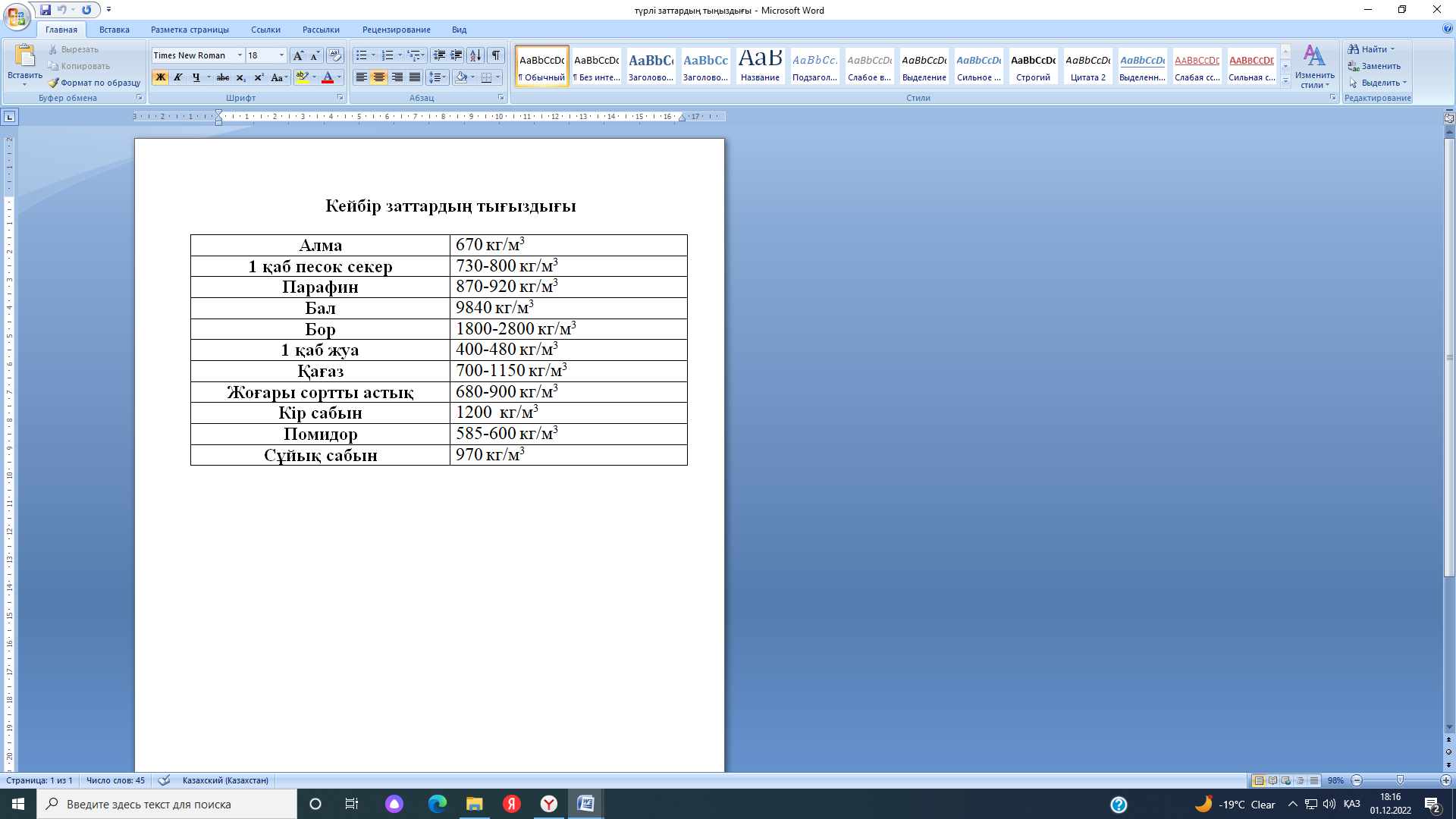Viewport: 1456px width, 819px height.
Task: Switch to the Рецензирование tab
Action: pos(396,30)
